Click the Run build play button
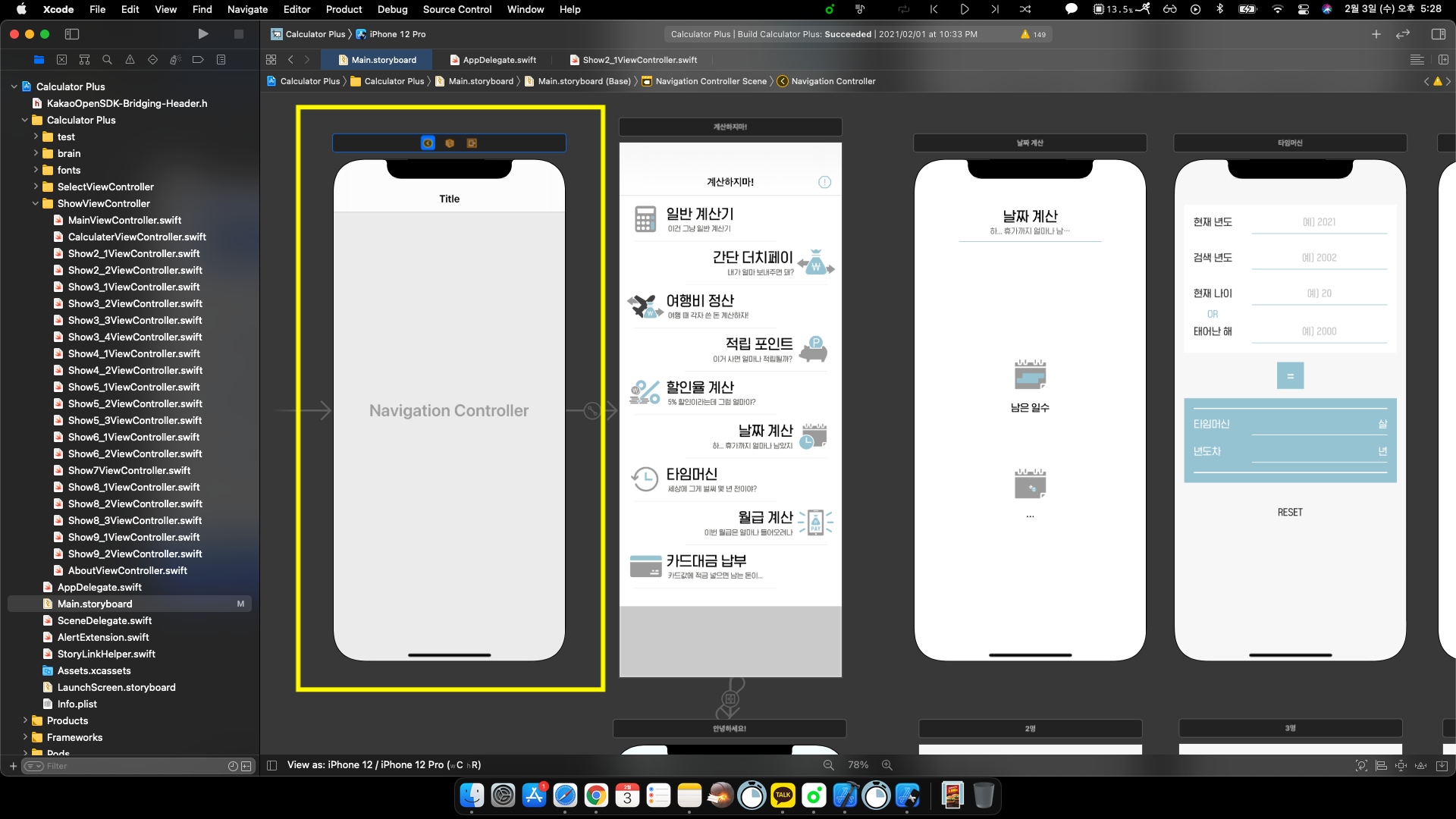This screenshot has width=1456, height=819. pos(202,34)
